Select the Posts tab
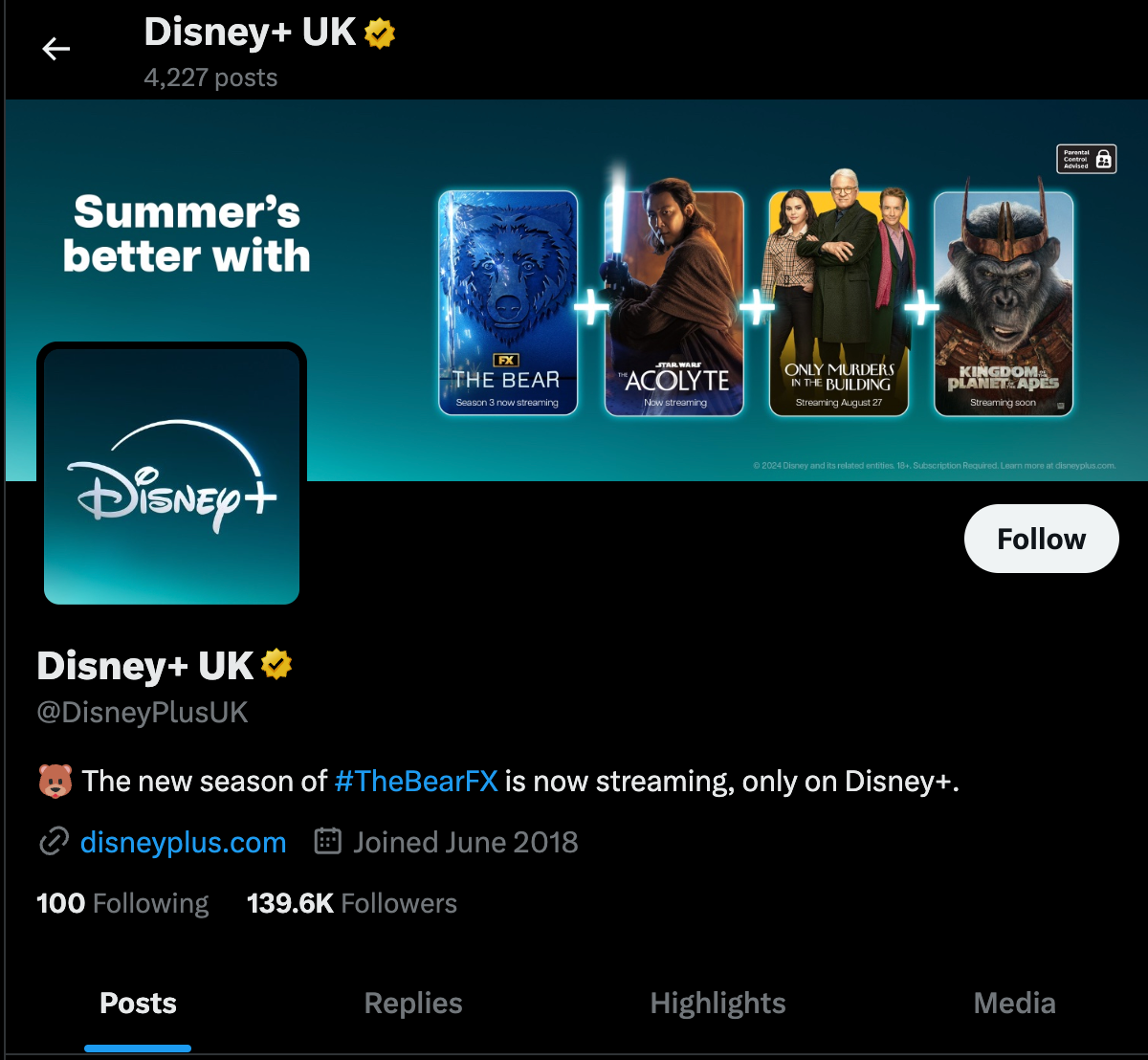This screenshot has width=1148, height=1060. 138,1003
